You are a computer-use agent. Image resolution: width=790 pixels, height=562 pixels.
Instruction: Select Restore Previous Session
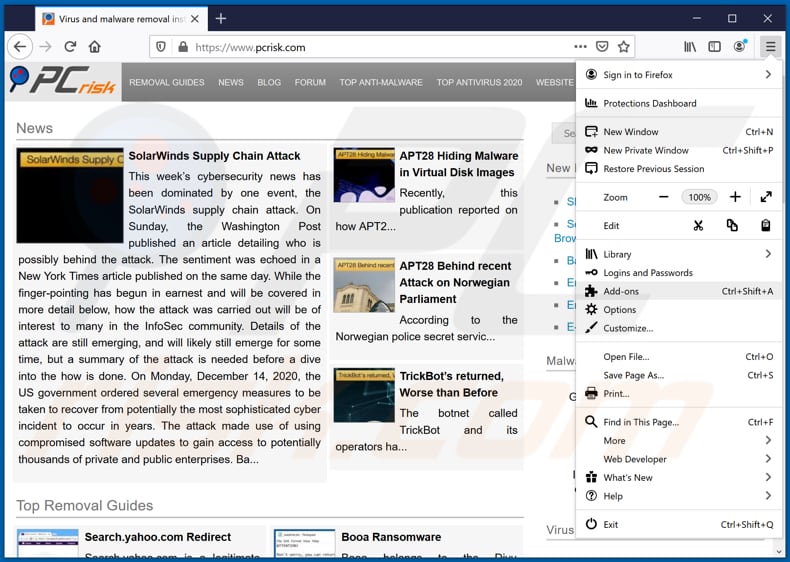pyautogui.click(x=678, y=169)
